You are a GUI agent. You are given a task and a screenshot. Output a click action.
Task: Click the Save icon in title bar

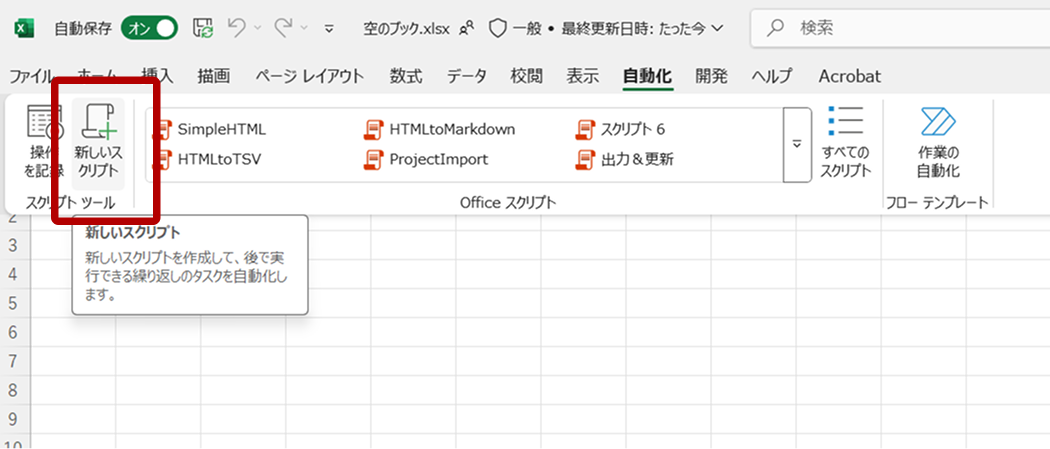[202, 29]
